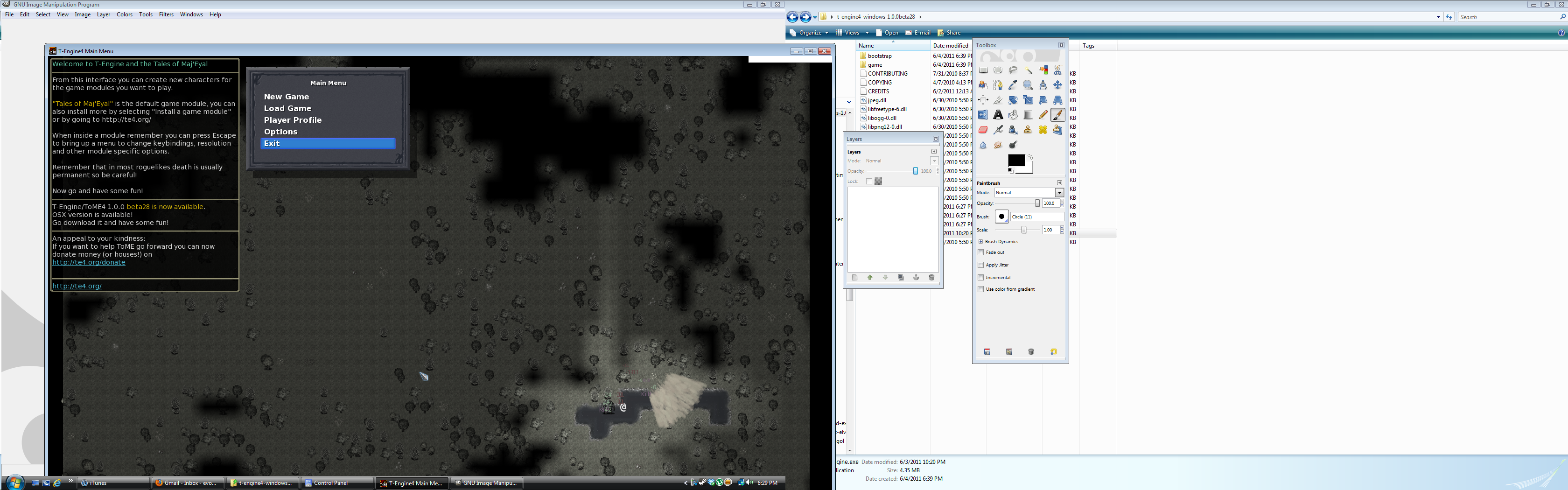Open the GIMP Filters menu
Viewport: 1568px width, 490px height.
[166, 14]
